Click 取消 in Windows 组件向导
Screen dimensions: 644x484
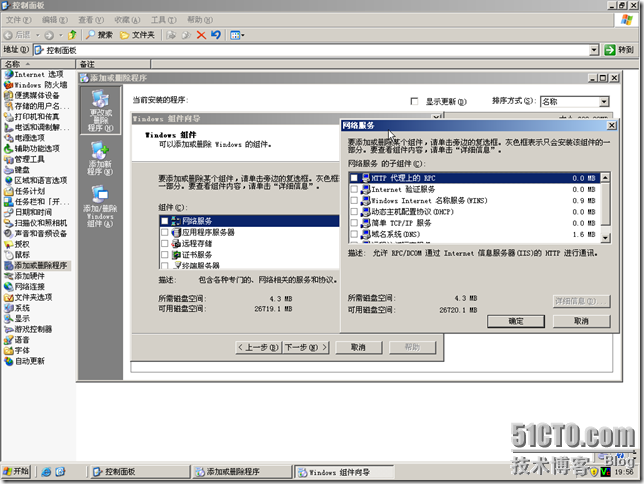pyautogui.click(x=359, y=348)
